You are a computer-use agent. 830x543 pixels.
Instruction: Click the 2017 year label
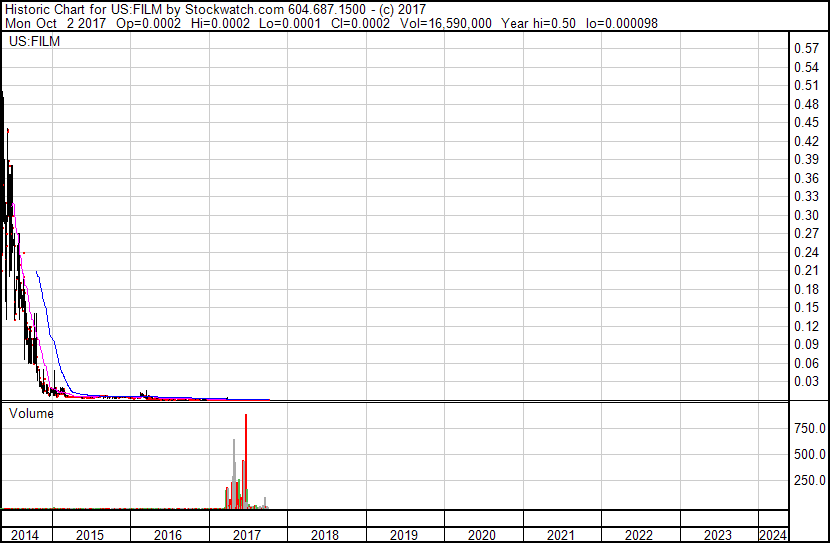tap(247, 535)
